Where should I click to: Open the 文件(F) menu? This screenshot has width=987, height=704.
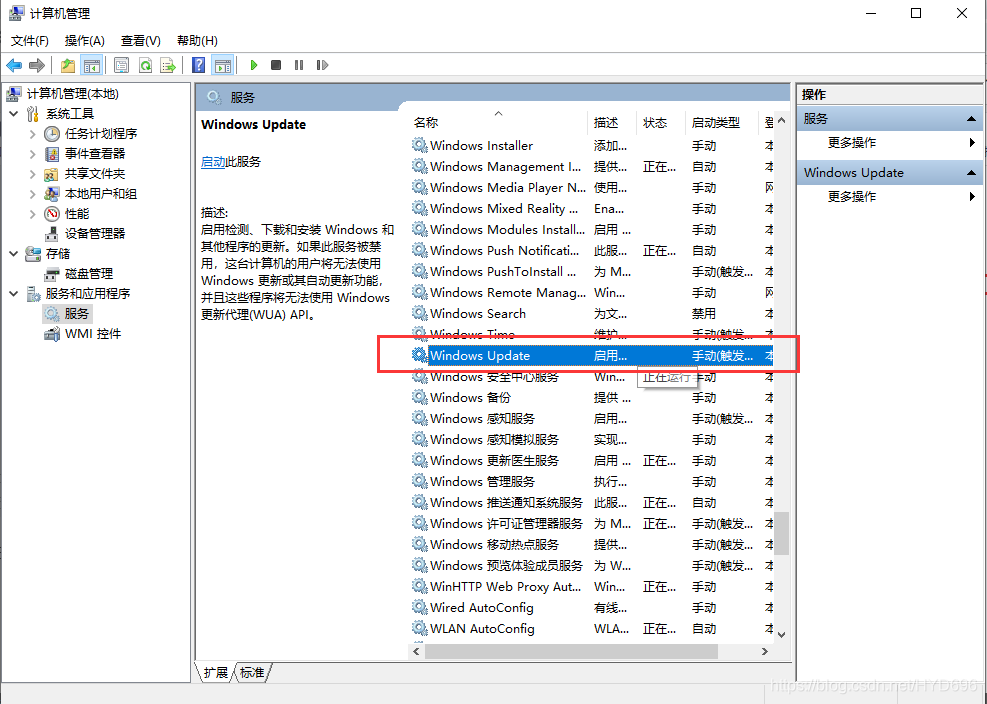pos(30,41)
